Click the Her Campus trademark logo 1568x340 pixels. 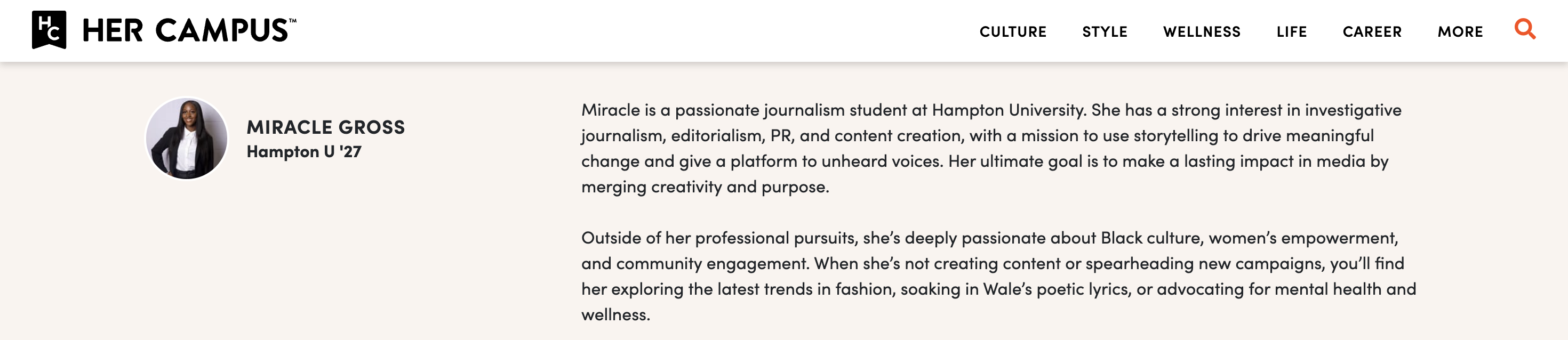click(x=186, y=30)
